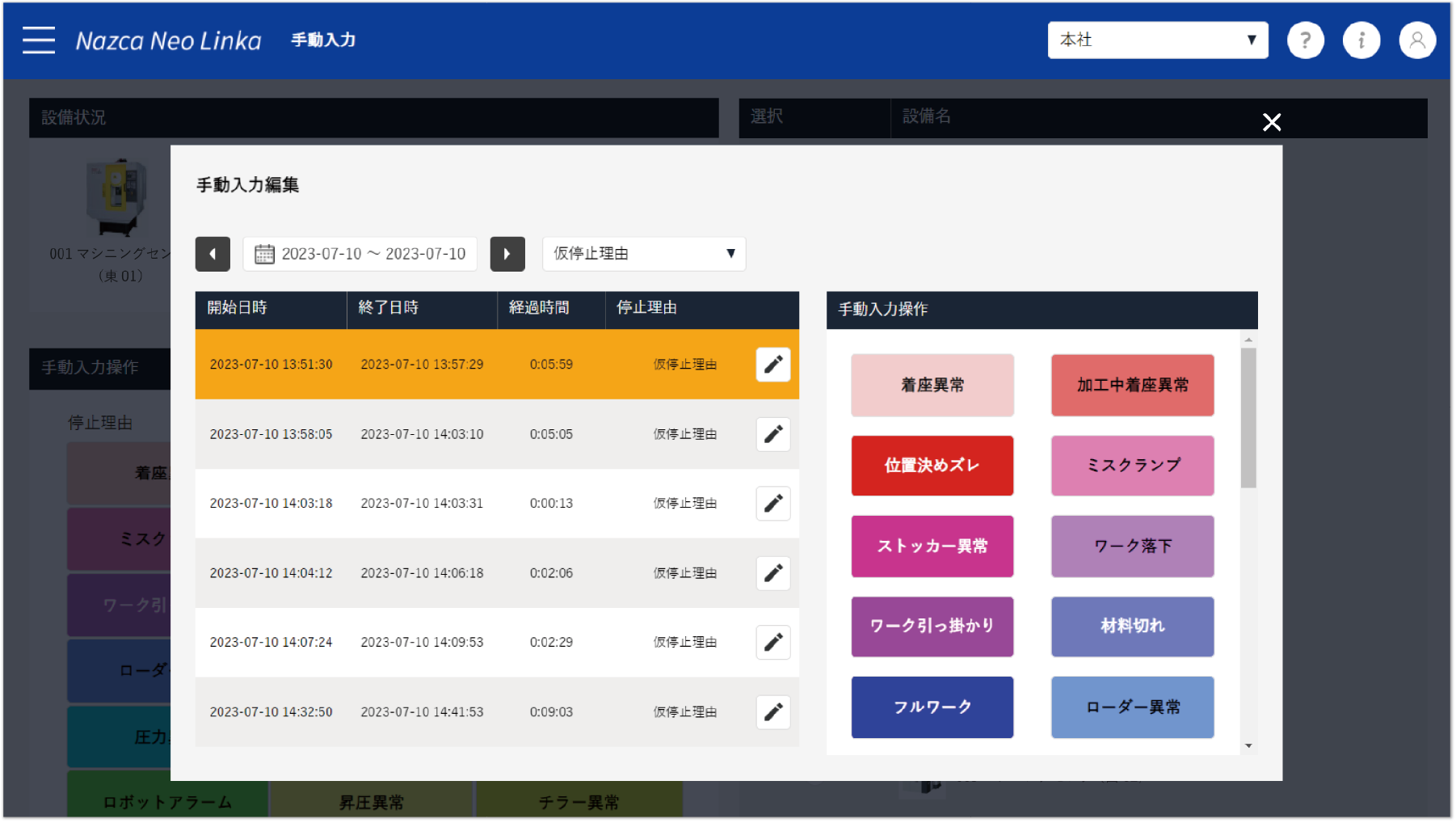Go to next date with right arrow

507,254
